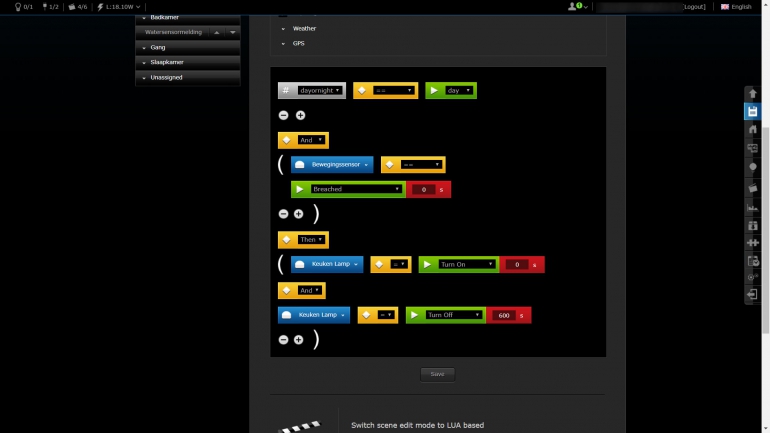This screenshot has height=433, width=770.
Task: Expand the Slaapkamer room section
Action: tap(188, 62)
